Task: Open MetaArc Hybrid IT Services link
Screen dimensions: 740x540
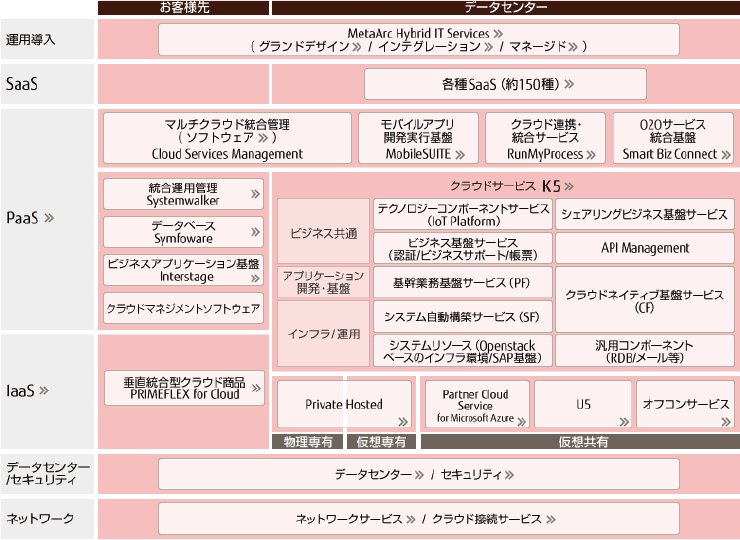Action: (425, 34)
